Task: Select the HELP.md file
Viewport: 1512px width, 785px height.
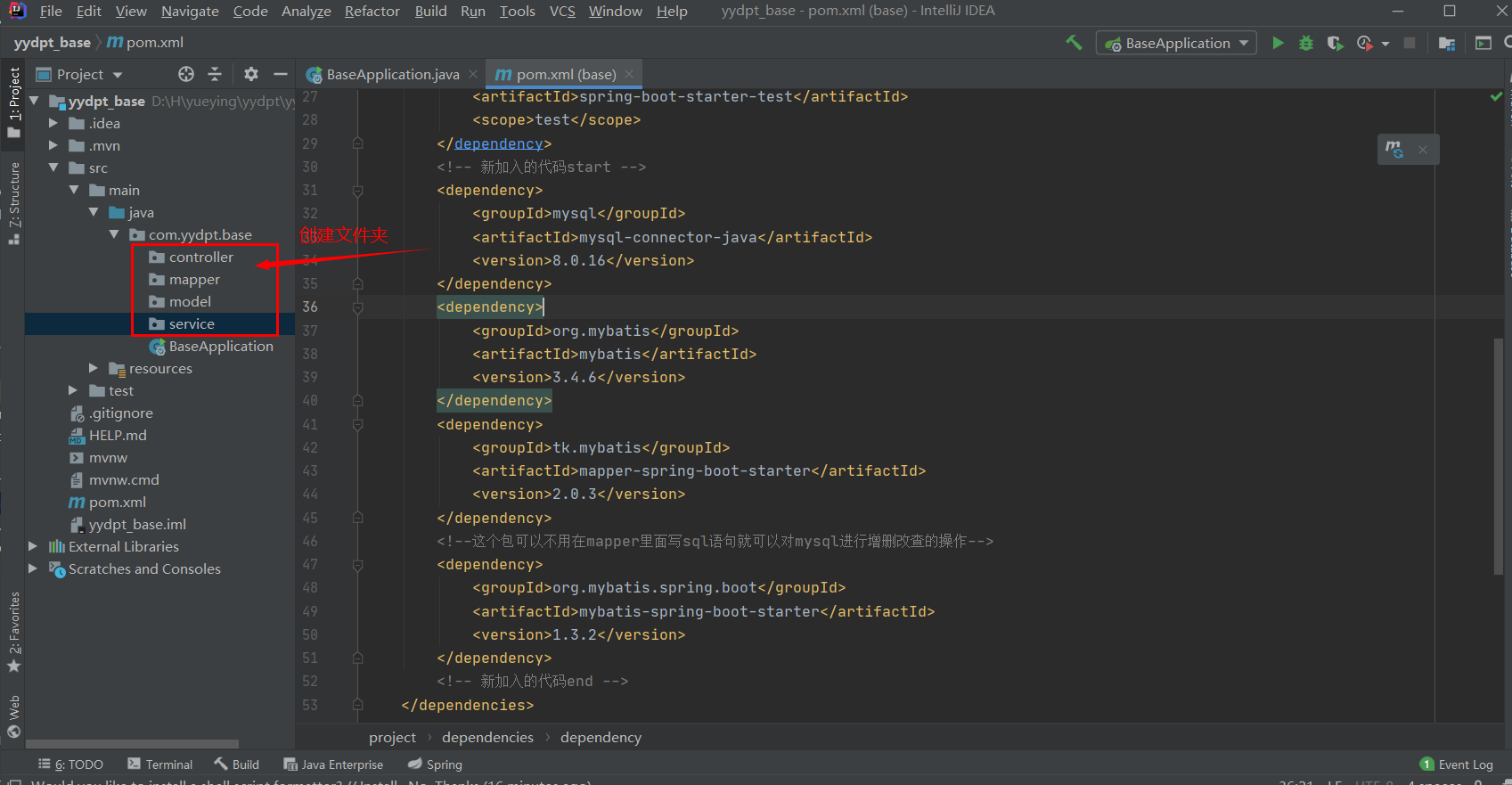Action: point(108,435)
